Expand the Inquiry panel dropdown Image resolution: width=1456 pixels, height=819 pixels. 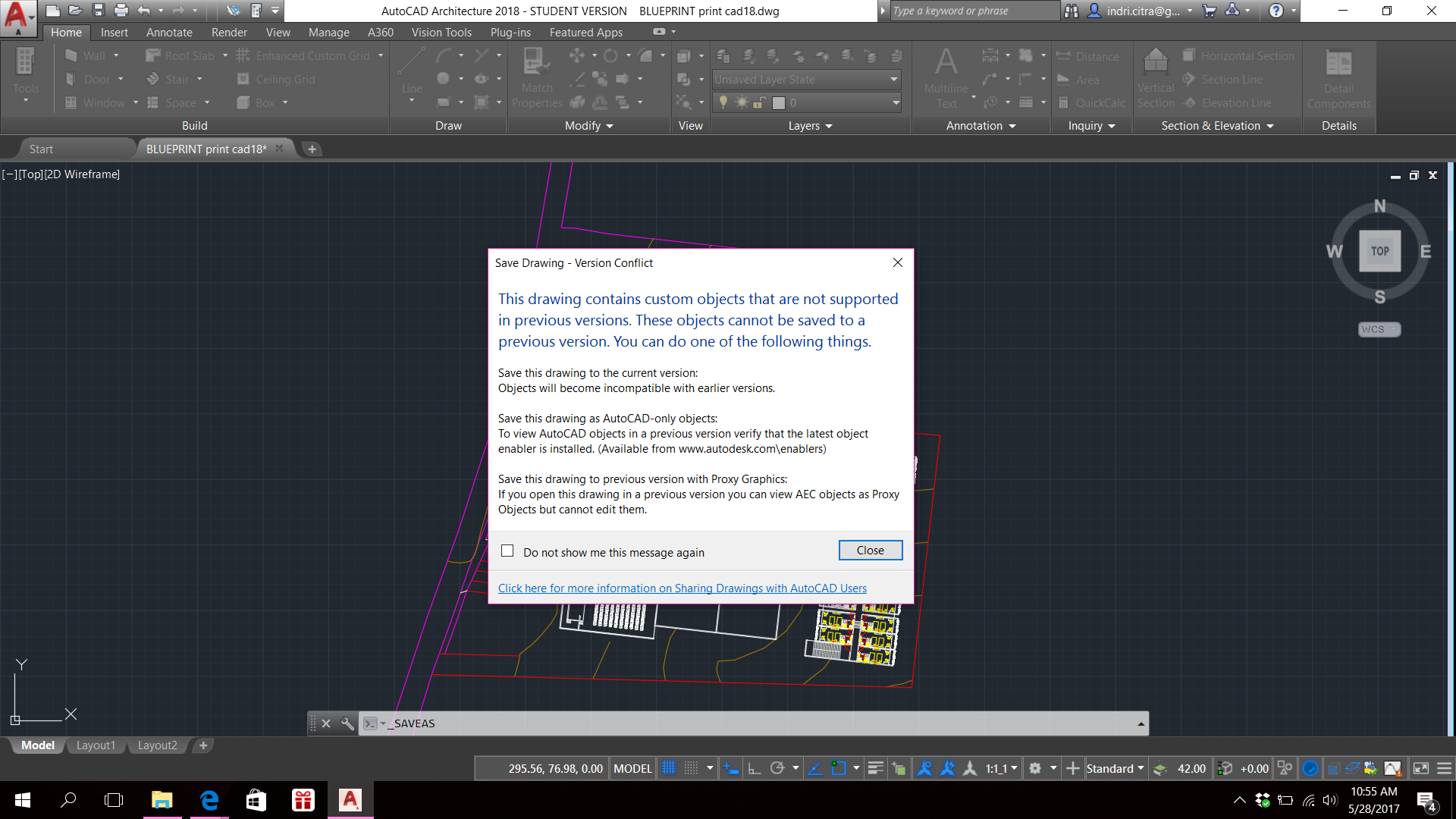pyautogui.click(x=1091, y=126)
